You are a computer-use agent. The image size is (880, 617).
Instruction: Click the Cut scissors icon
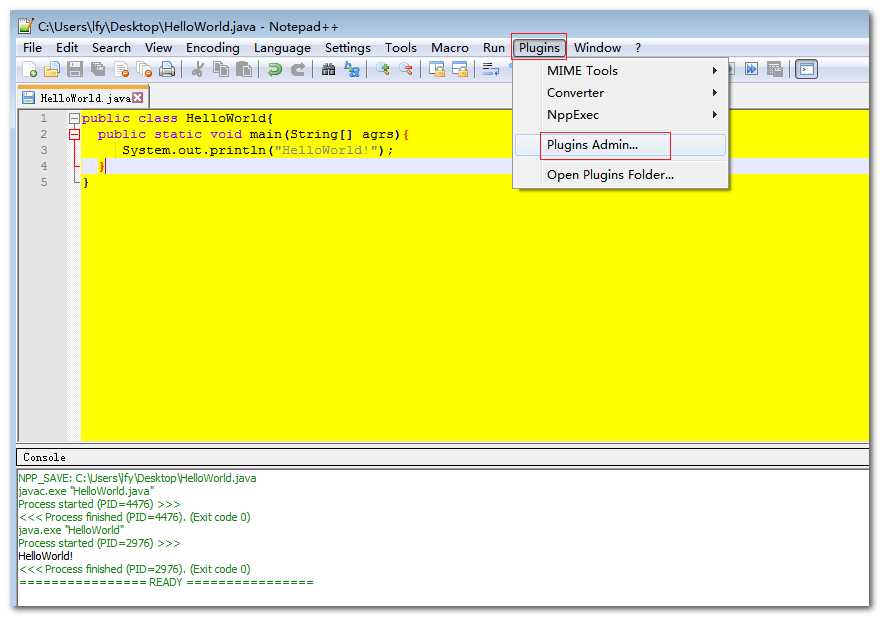[197, 70]
